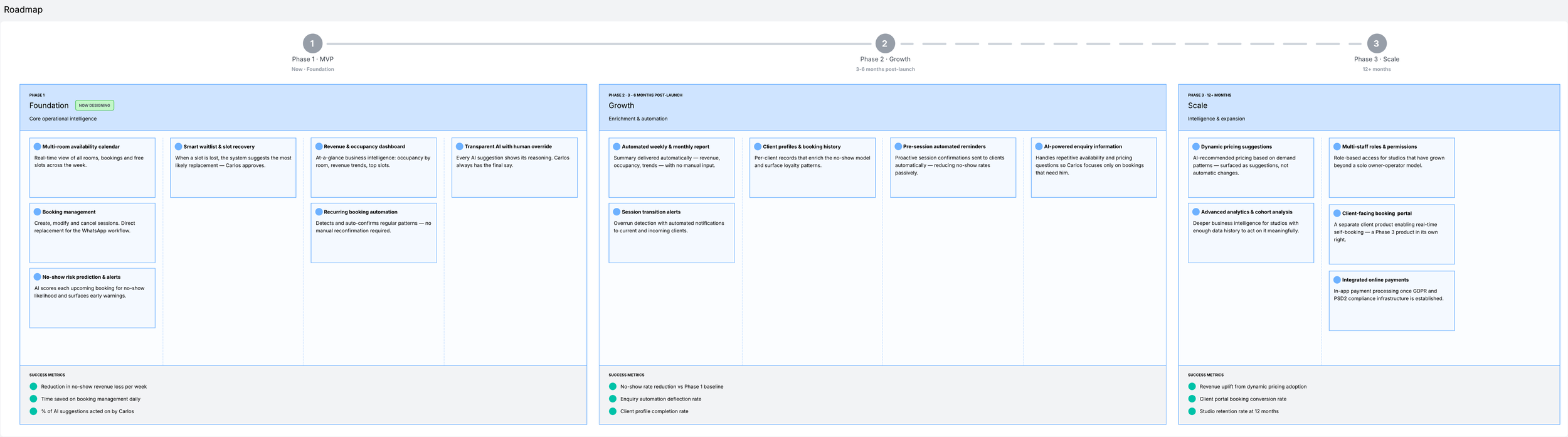Click Time saved on booking management daily metric
Screen dimensions: 1568x437
91,399
